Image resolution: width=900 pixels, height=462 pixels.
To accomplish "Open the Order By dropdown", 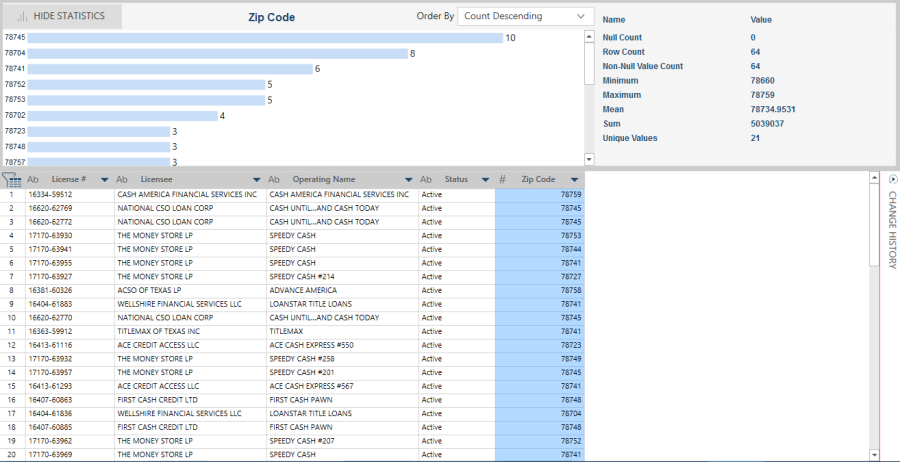I will [525, 16].
